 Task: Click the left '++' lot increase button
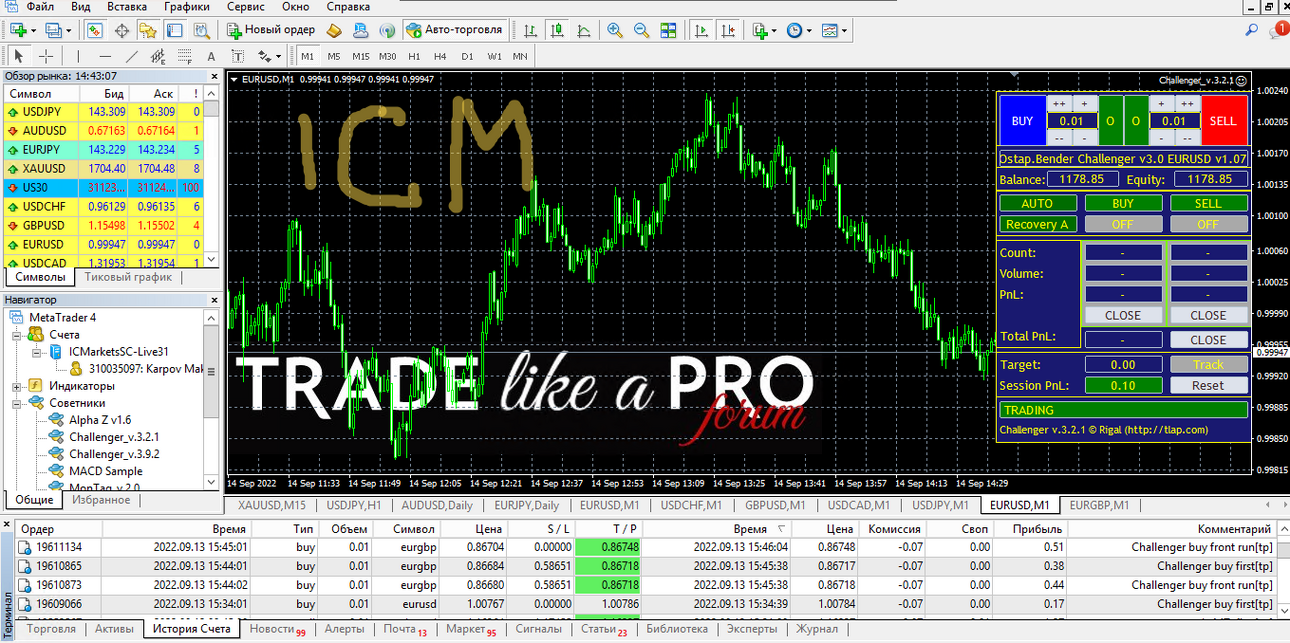[1059, 104]
